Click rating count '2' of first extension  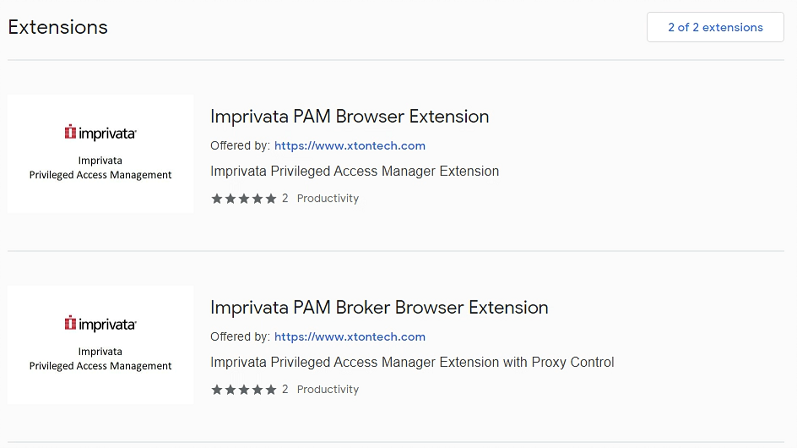coord(285,198)
